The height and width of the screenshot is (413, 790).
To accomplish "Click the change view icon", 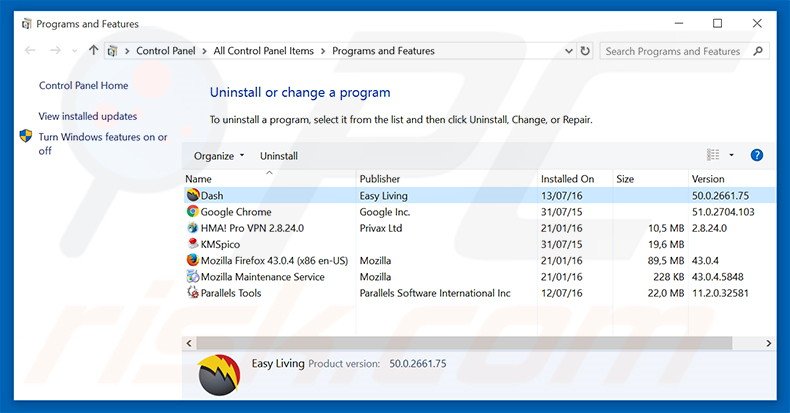I will 713,155.
